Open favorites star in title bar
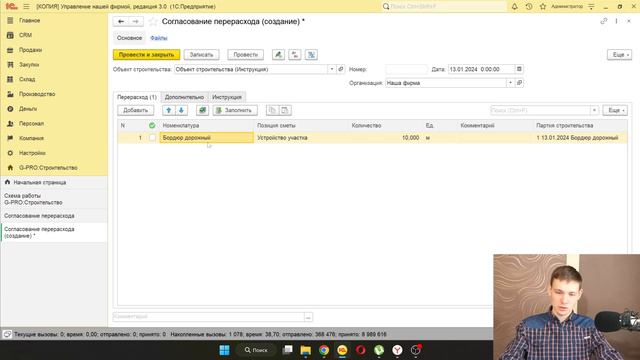Screen dimensions: 640x360 pos(542,7)
